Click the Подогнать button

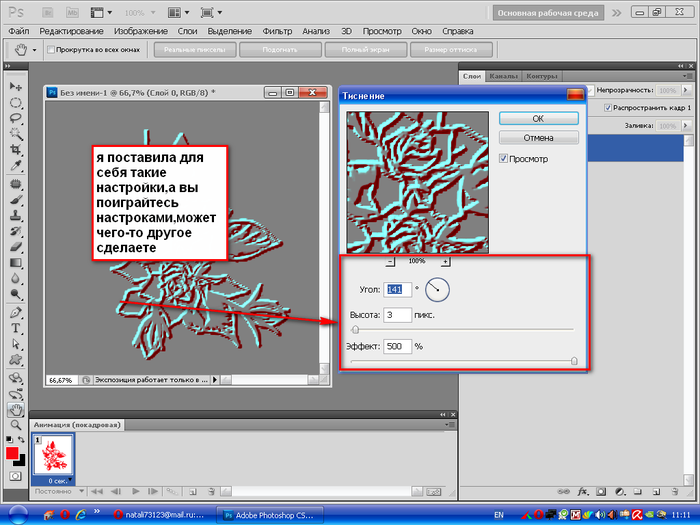pyautogui.click(x=280, y=50)
